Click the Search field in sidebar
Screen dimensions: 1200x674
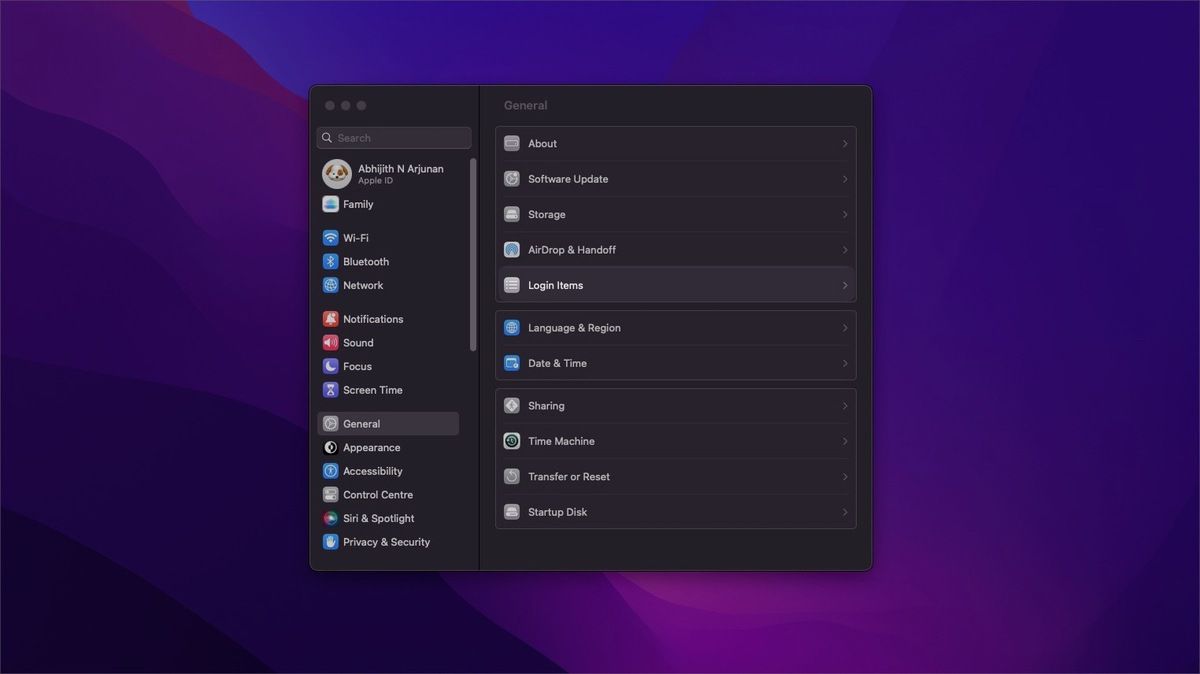pos(394,138)
